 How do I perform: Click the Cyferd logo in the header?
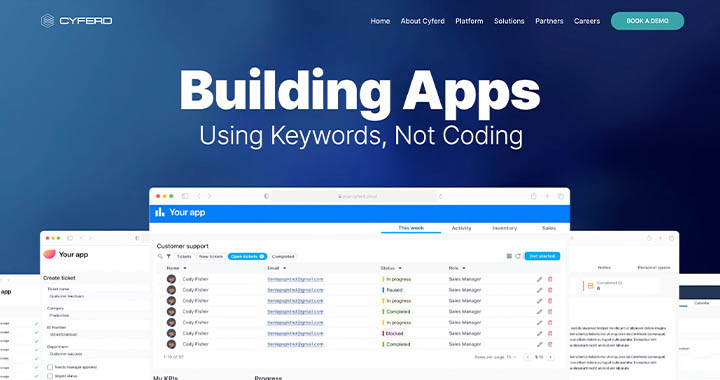76,21
